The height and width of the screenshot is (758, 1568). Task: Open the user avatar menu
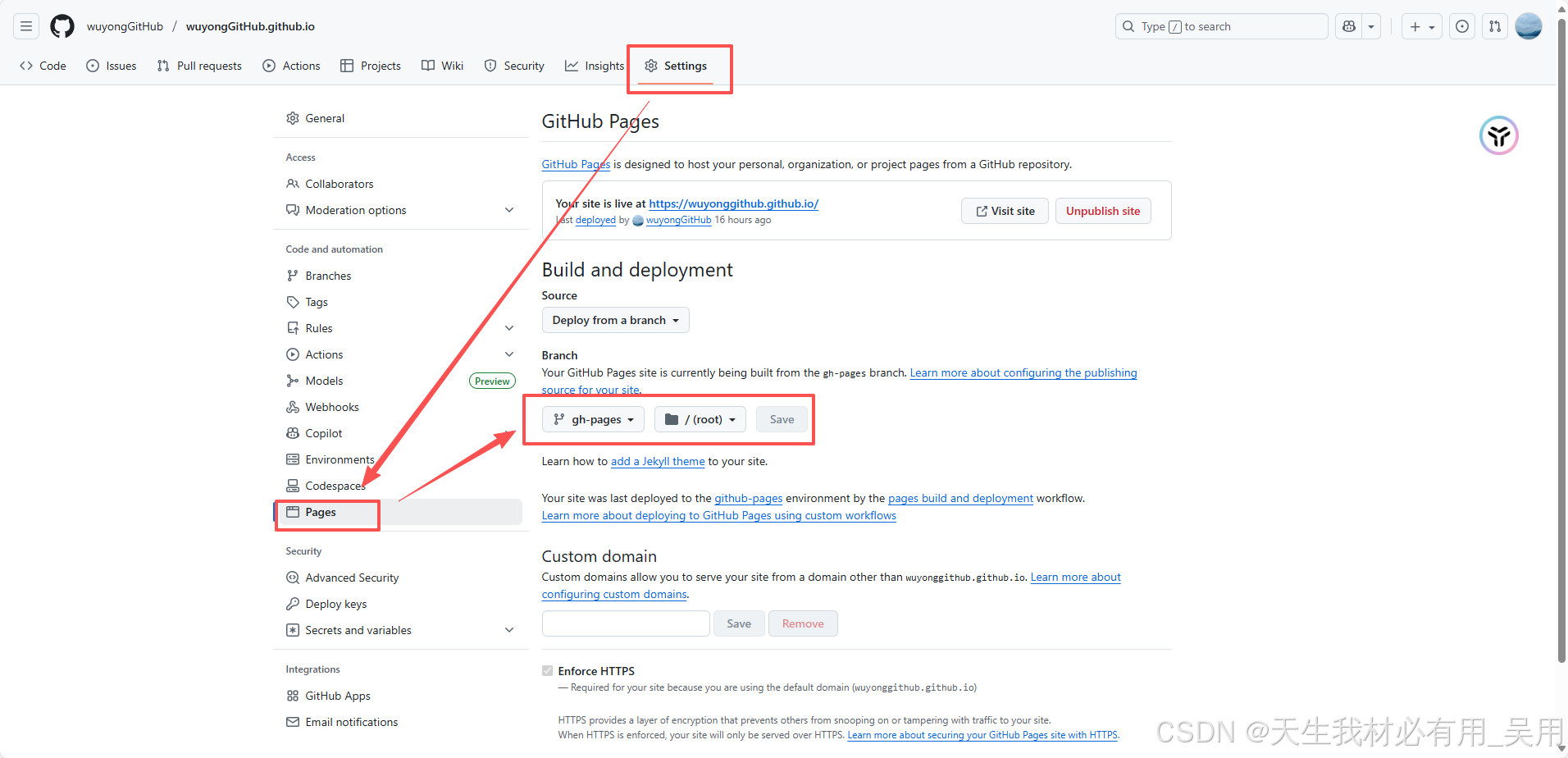click(x=1529, y=26)
